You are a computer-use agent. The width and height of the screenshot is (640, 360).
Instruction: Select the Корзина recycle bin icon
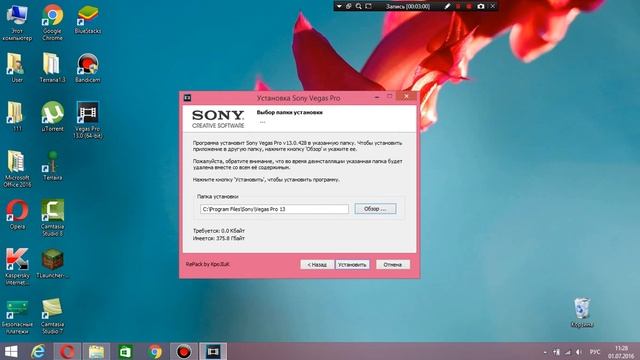pos(582,313)
